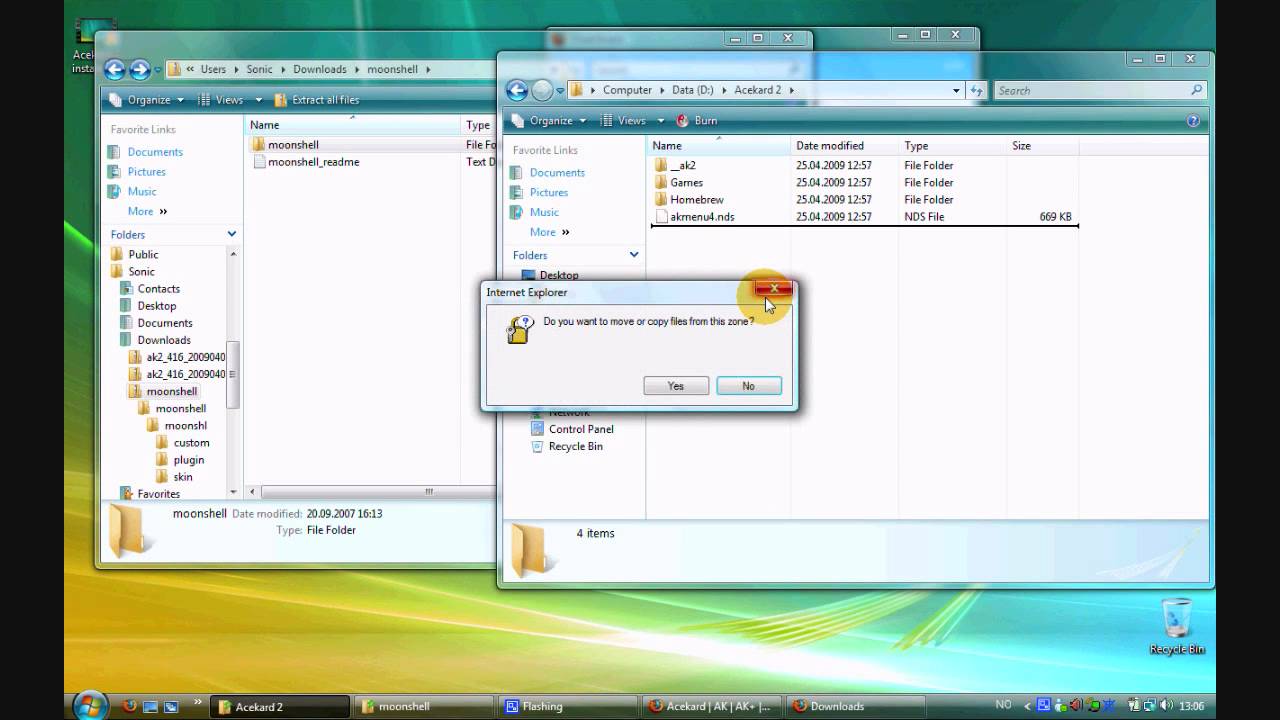Click Computer in the Acekard 2 breadcrumb
This screenshot has height=720, width=1280.
click(x=627, y=90)
